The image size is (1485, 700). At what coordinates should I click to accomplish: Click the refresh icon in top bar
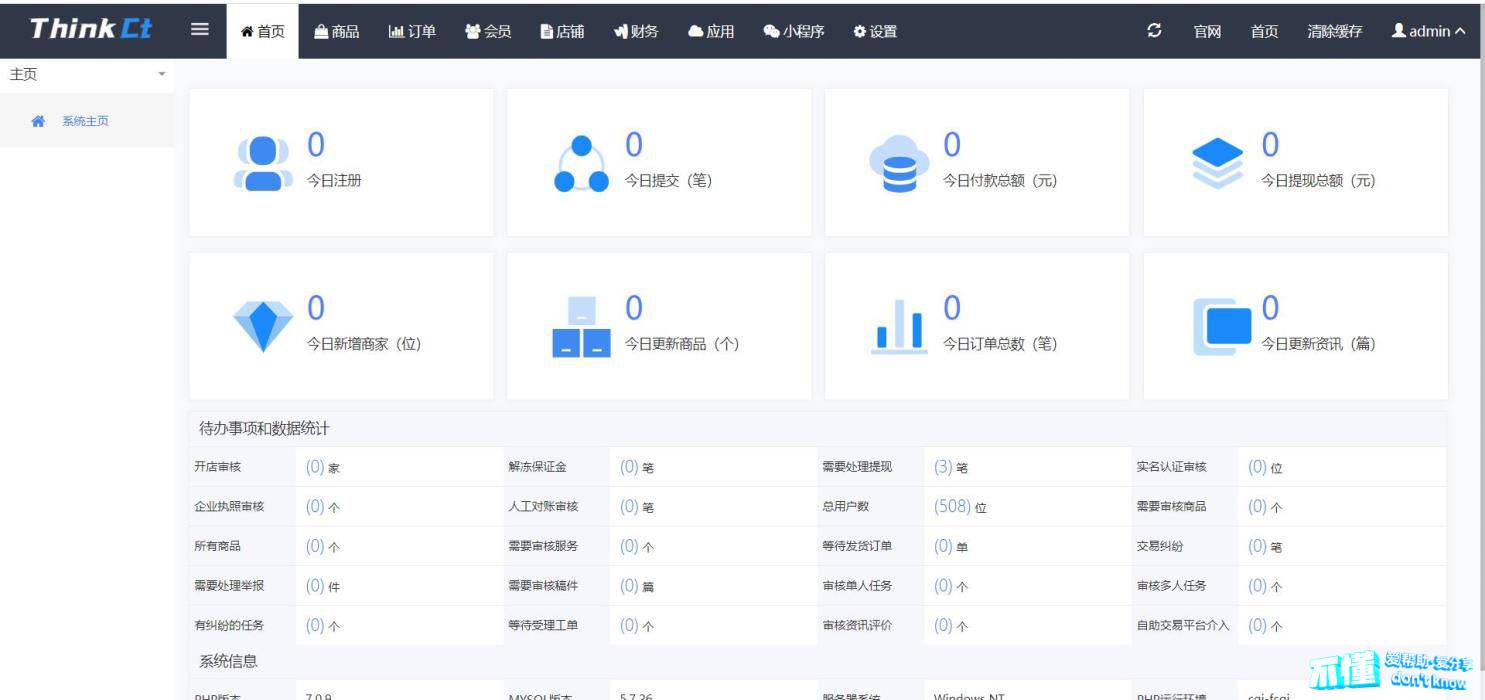pos(1154,30)
